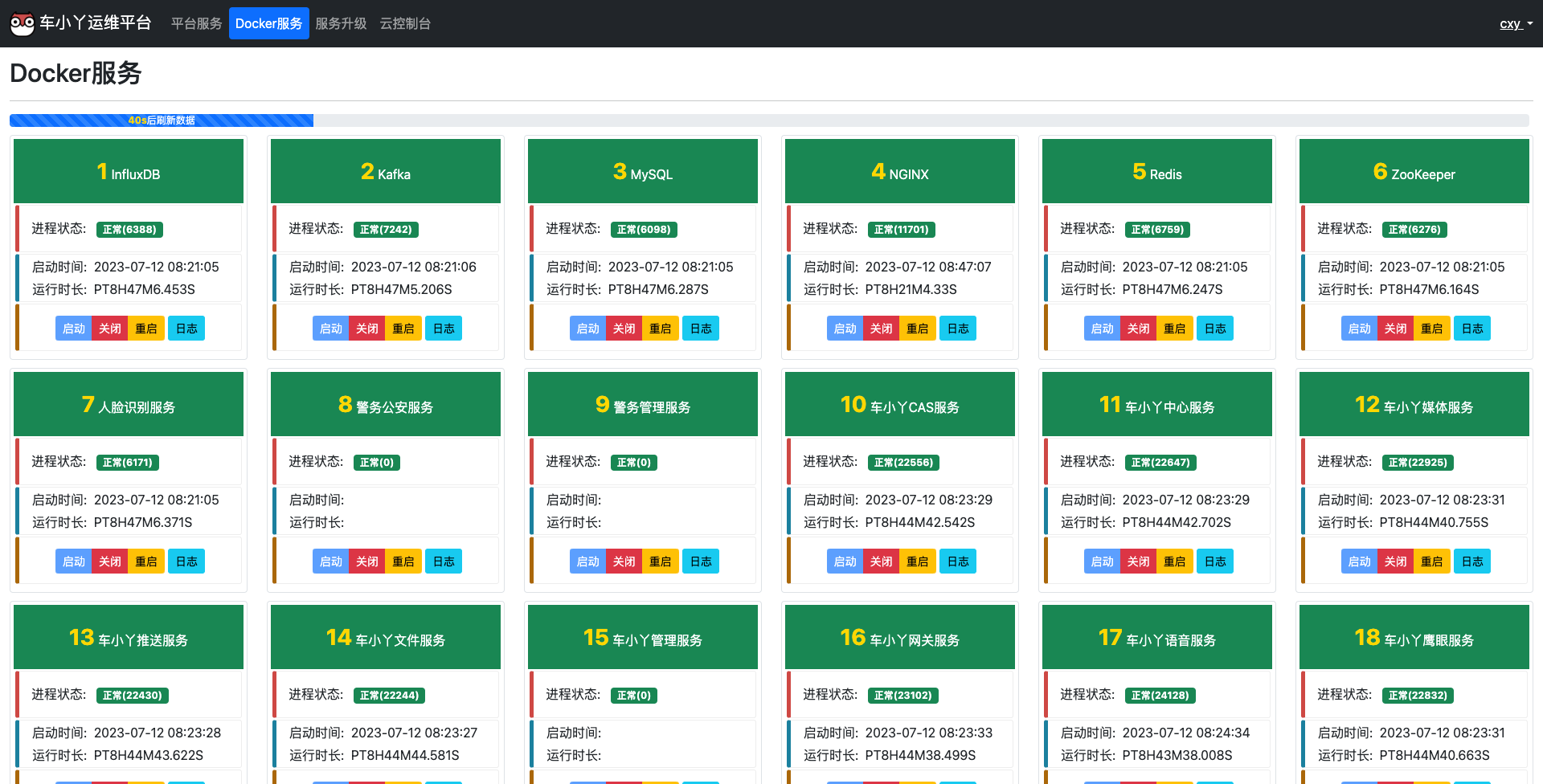Restart the 车小丫中心服务

point(1174,561)
